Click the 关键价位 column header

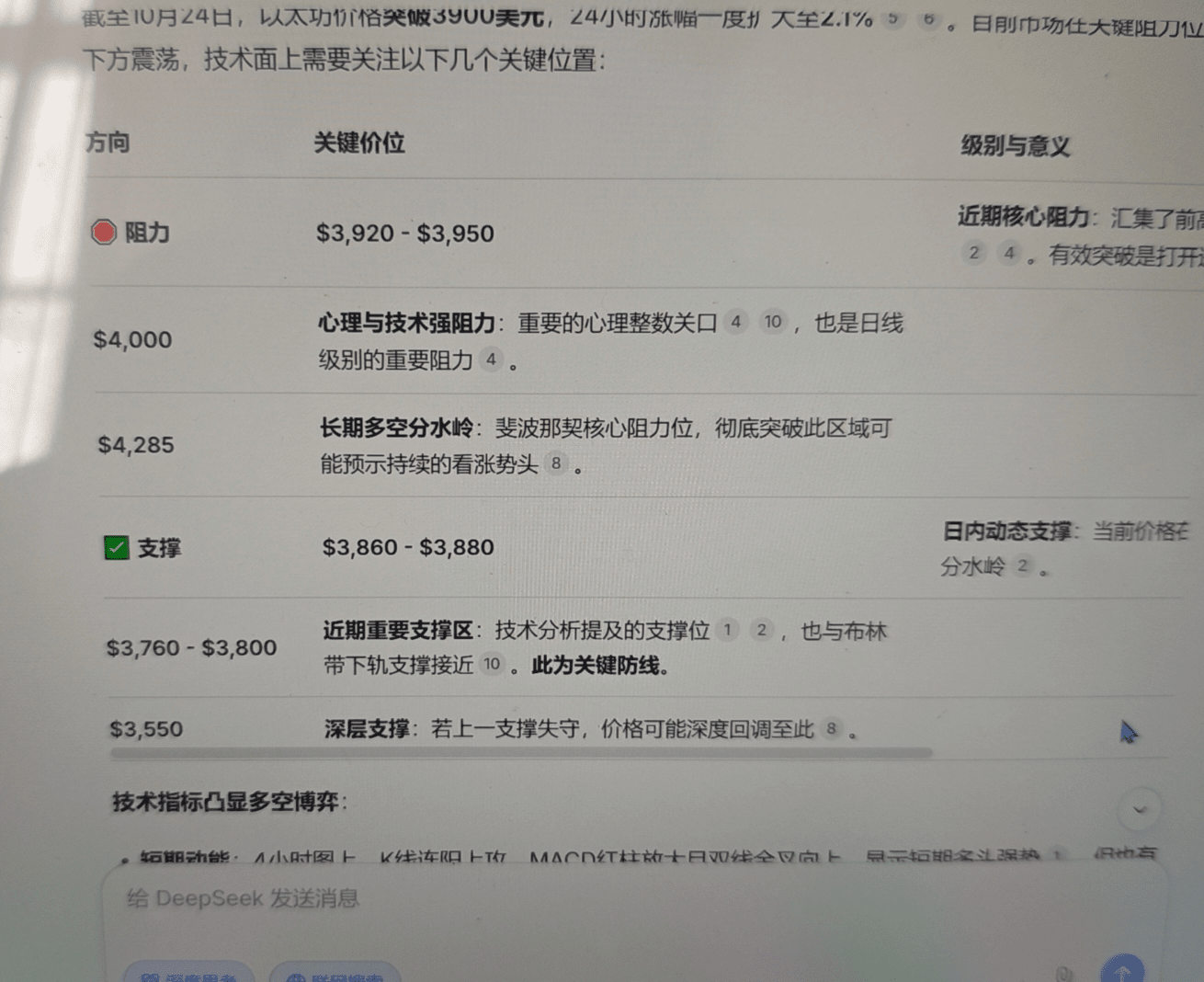click(x=359, y=143)
